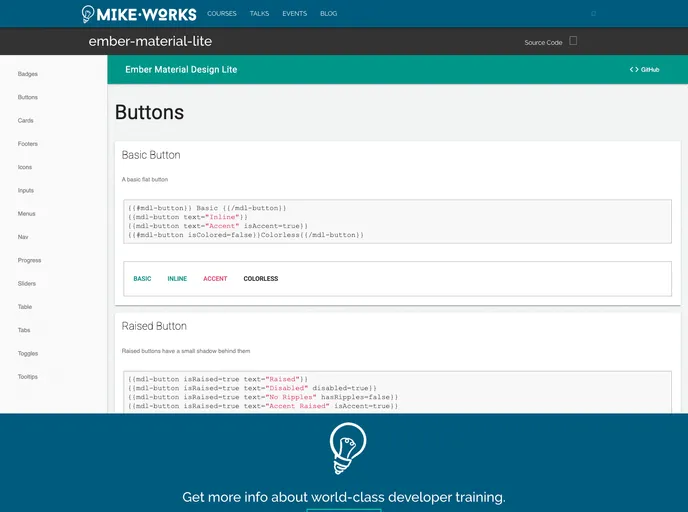Open Toggles section in sidebar
This screenshot has height=512, width=688.
[x=29, y=354]
